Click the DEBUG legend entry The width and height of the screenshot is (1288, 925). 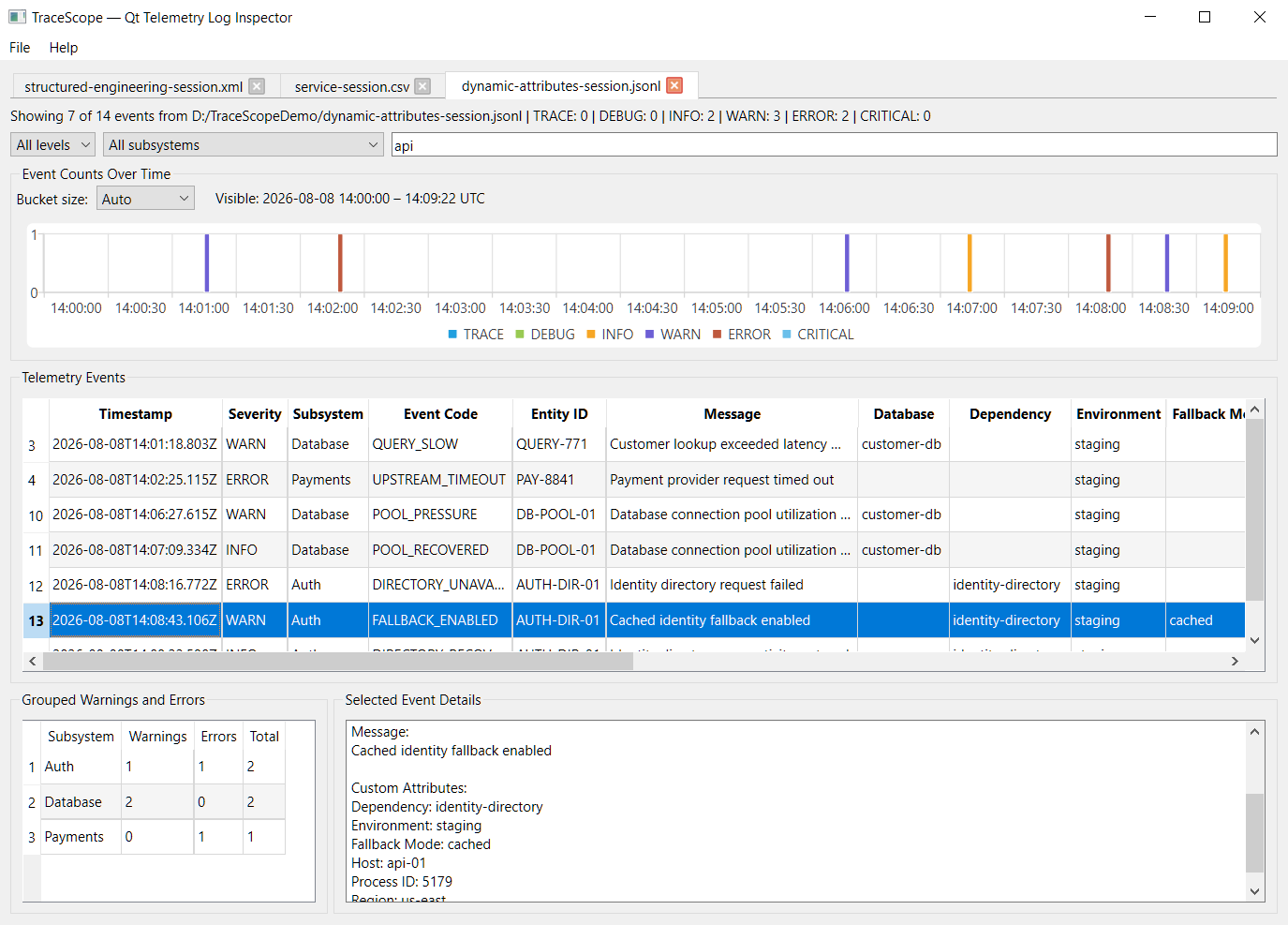point(544,335)
